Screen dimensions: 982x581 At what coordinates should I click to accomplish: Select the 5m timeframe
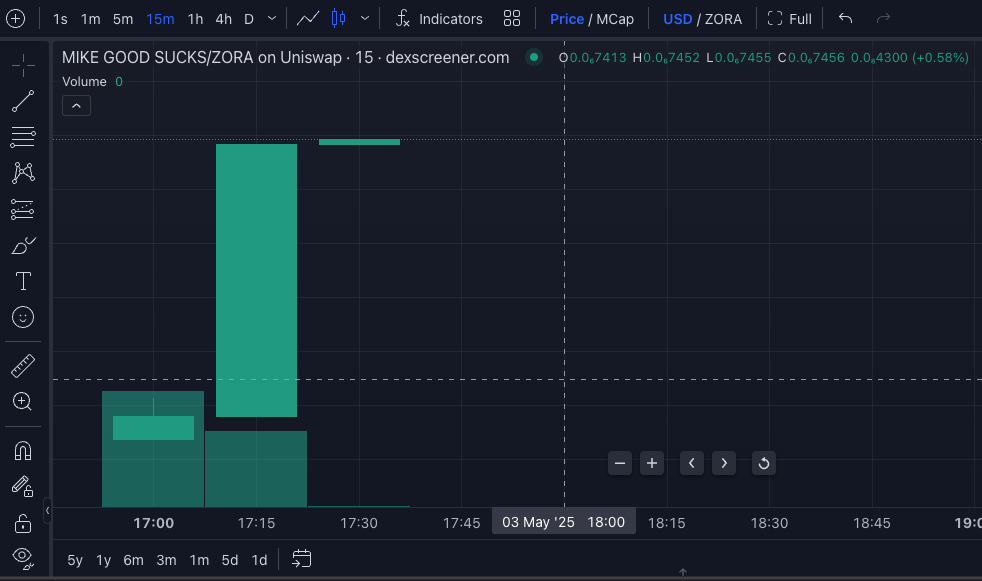[123, 19]
